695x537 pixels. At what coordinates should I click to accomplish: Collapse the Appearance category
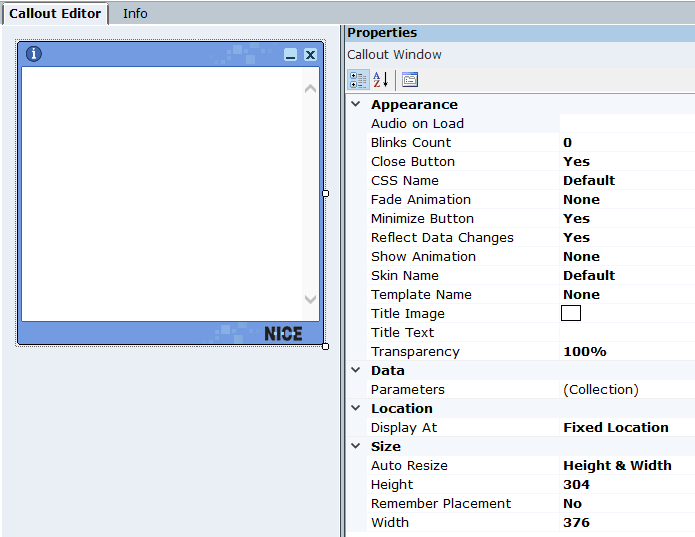355,104
